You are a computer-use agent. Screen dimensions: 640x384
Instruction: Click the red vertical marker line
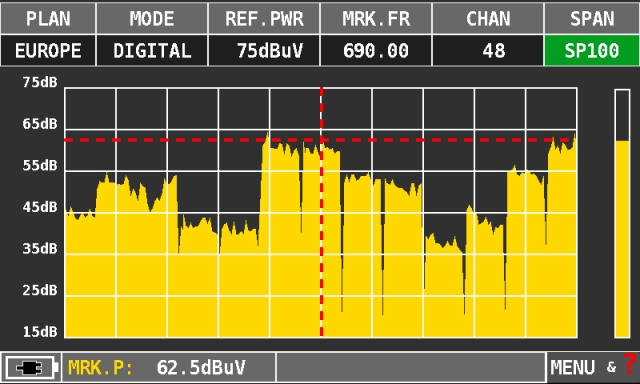tap(322, 212)
